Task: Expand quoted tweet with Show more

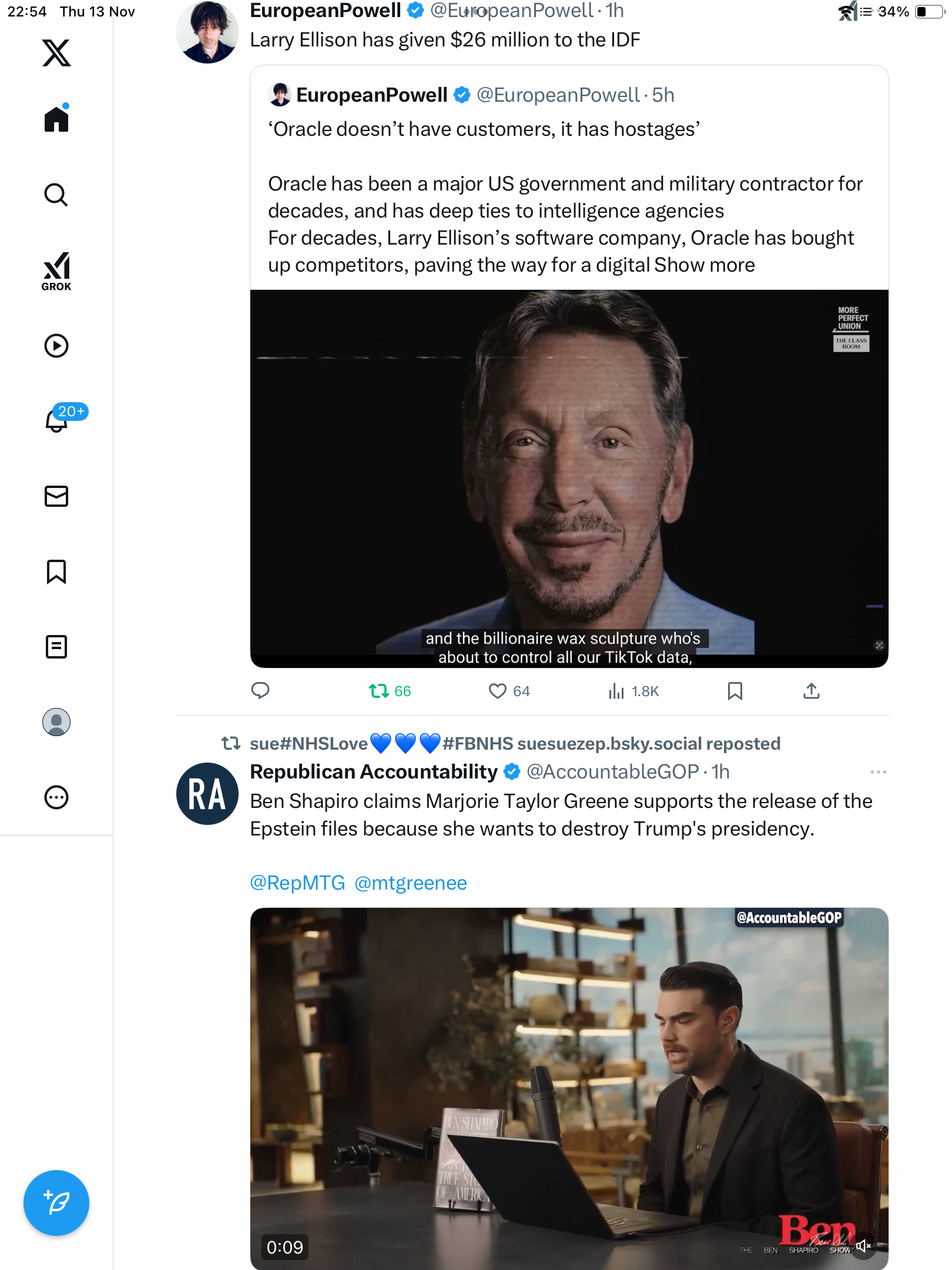Action: pyautogui.click(x=704, y=265)
